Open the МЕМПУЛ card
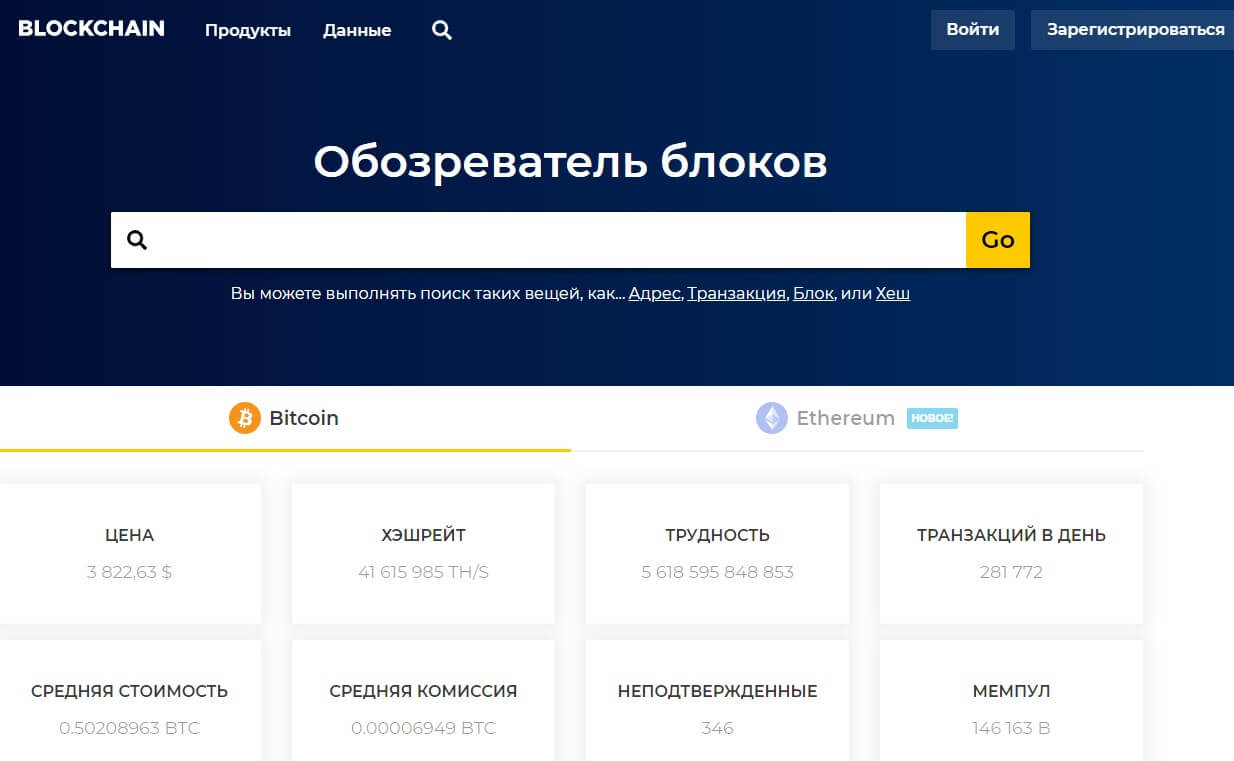 point(1011,701)
